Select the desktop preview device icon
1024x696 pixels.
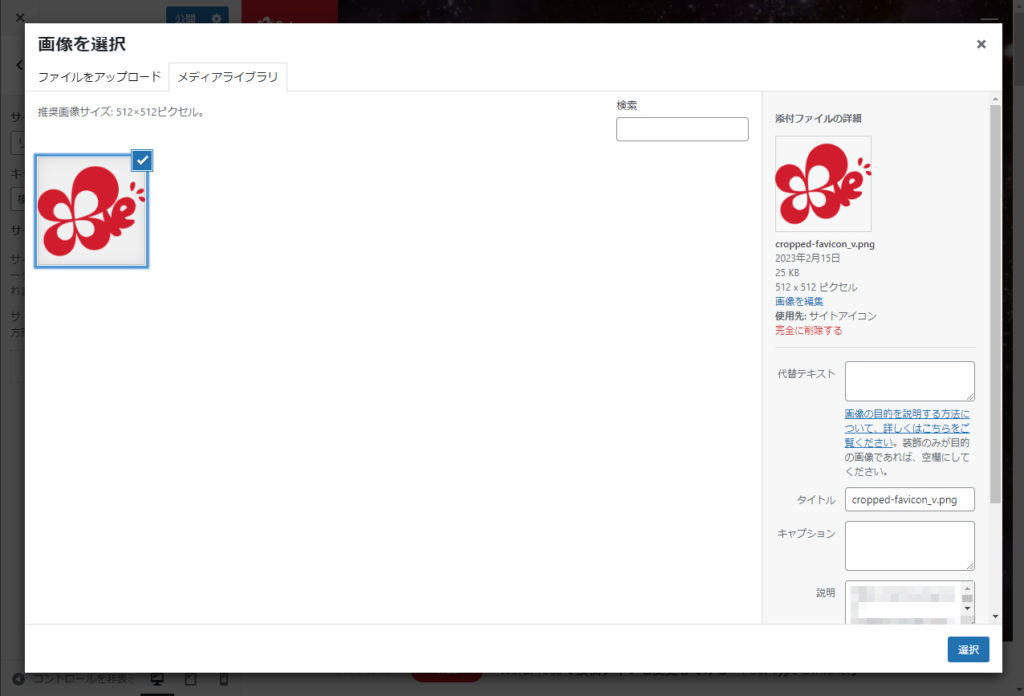157,680
